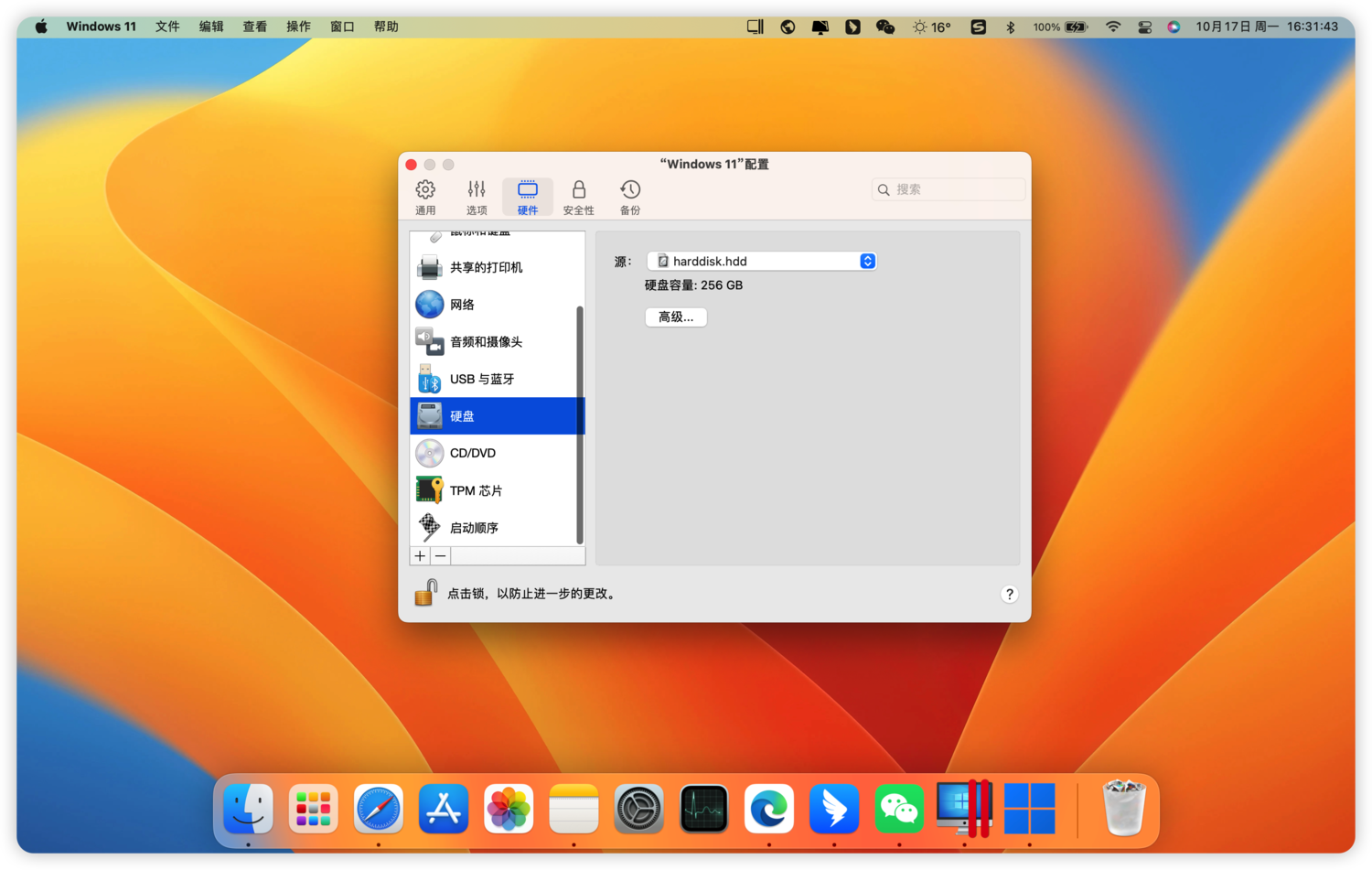
Task: Click the globe icon in menu bar
Action: (788, 27)
